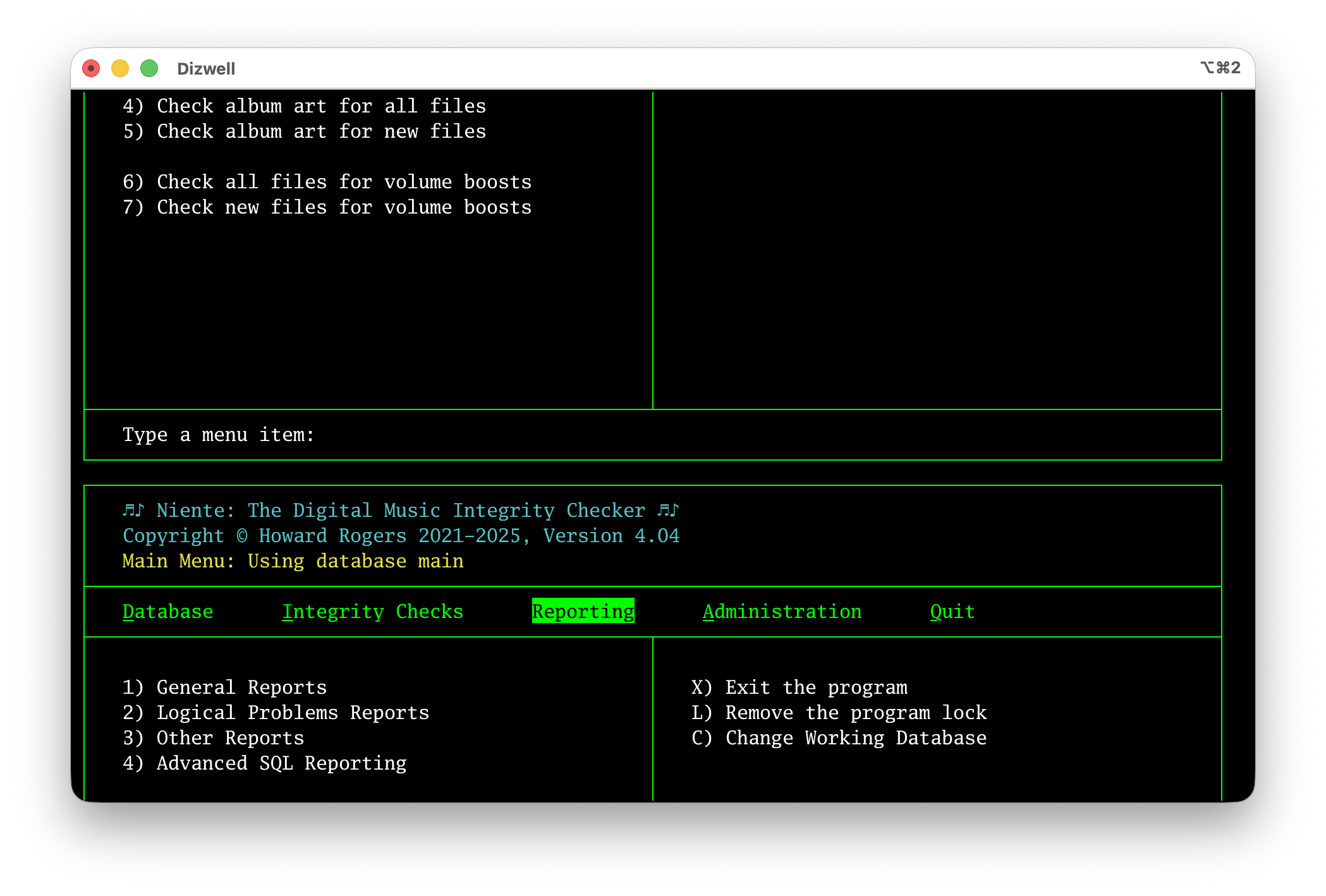The width and height of the screenshot is (1326, 896).
Task: Choose Advanced SQL Reporting entry
Action: coord(264,763)
